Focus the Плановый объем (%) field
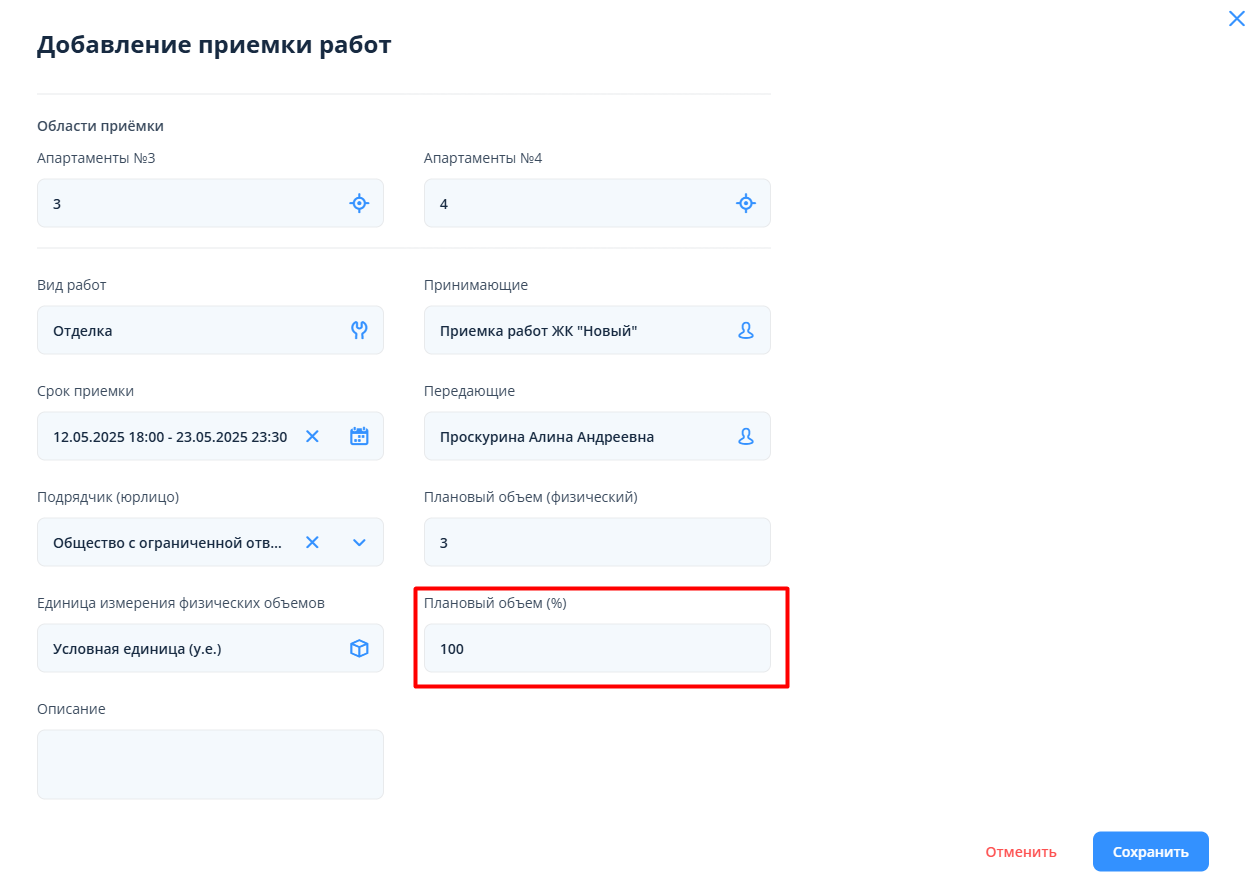The image size is (1255, 887). point(597,649)
